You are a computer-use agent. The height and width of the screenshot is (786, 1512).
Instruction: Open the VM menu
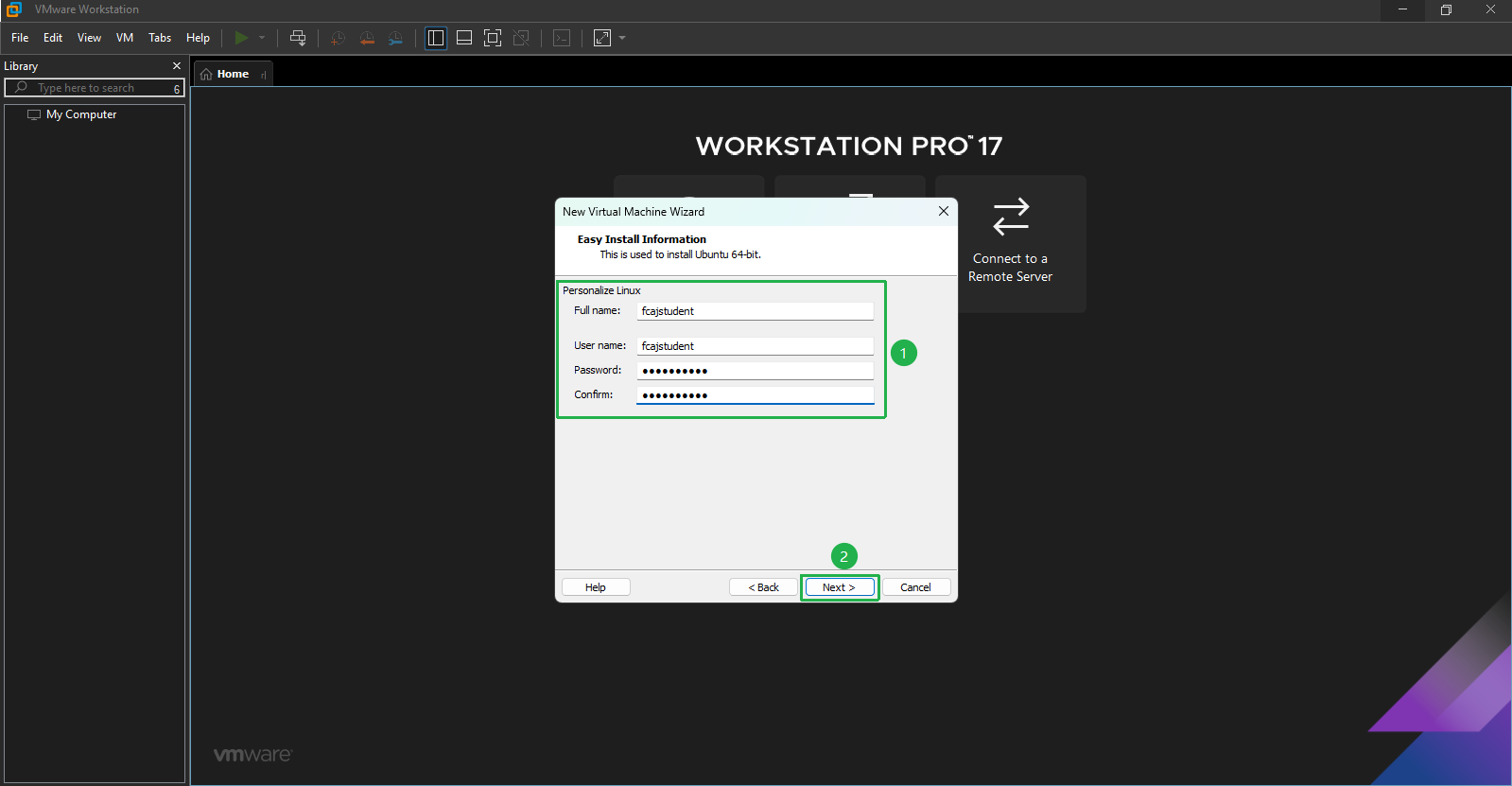tap(125, 38)
